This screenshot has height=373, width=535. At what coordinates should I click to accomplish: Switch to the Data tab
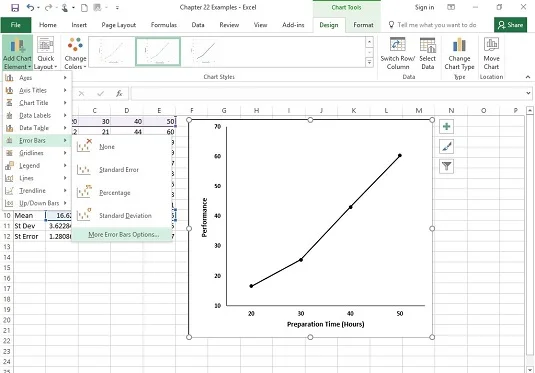click(x=198, y=25)
